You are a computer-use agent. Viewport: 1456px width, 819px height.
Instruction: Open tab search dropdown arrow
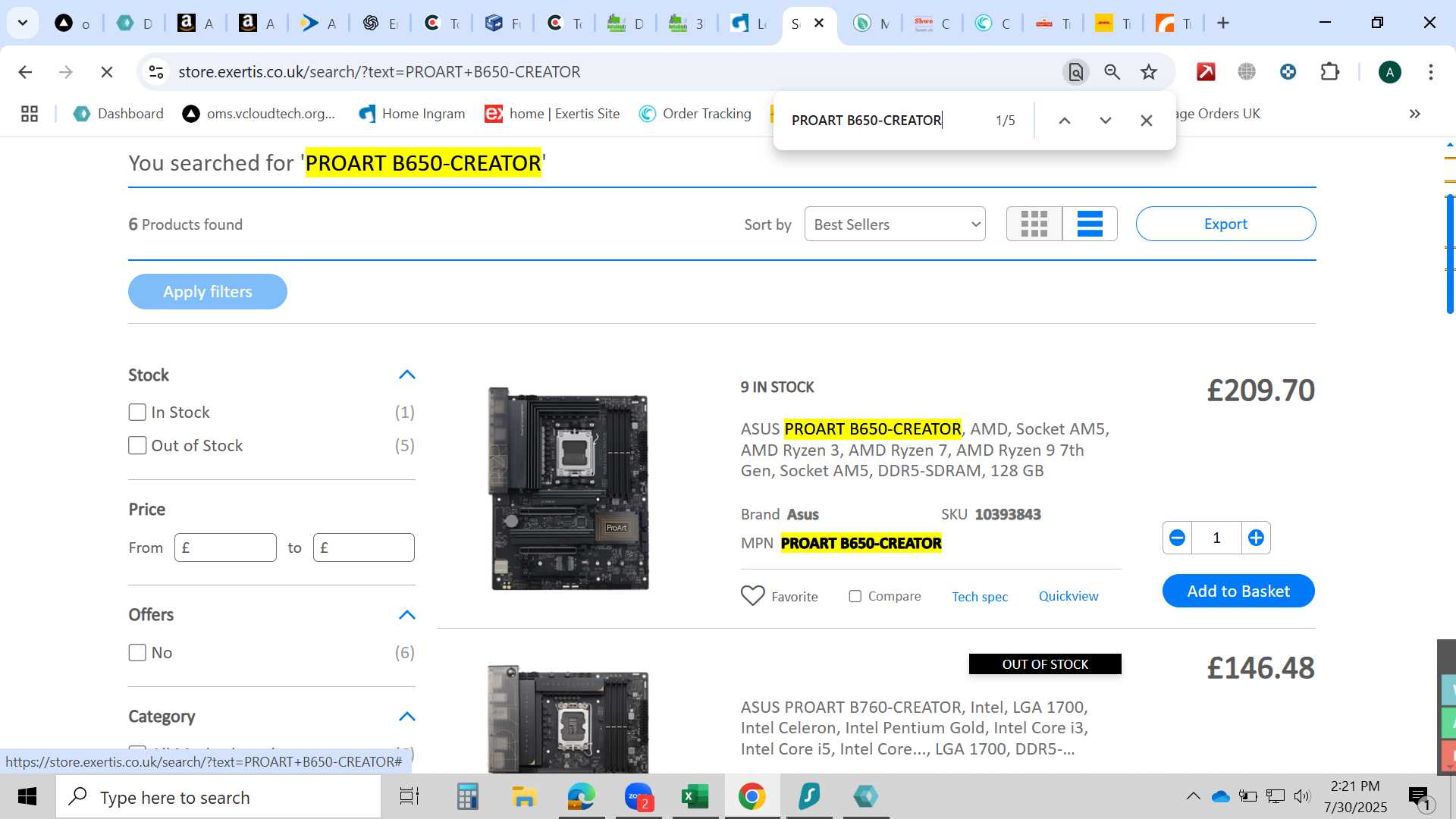(23, 24)
